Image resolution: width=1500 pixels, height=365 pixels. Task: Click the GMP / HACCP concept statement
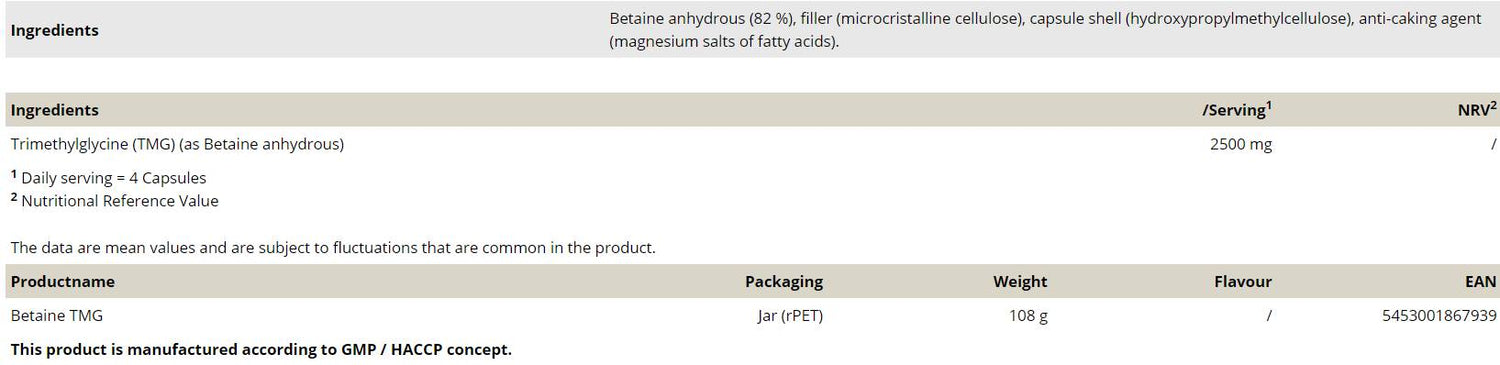(x=261, y=350)
